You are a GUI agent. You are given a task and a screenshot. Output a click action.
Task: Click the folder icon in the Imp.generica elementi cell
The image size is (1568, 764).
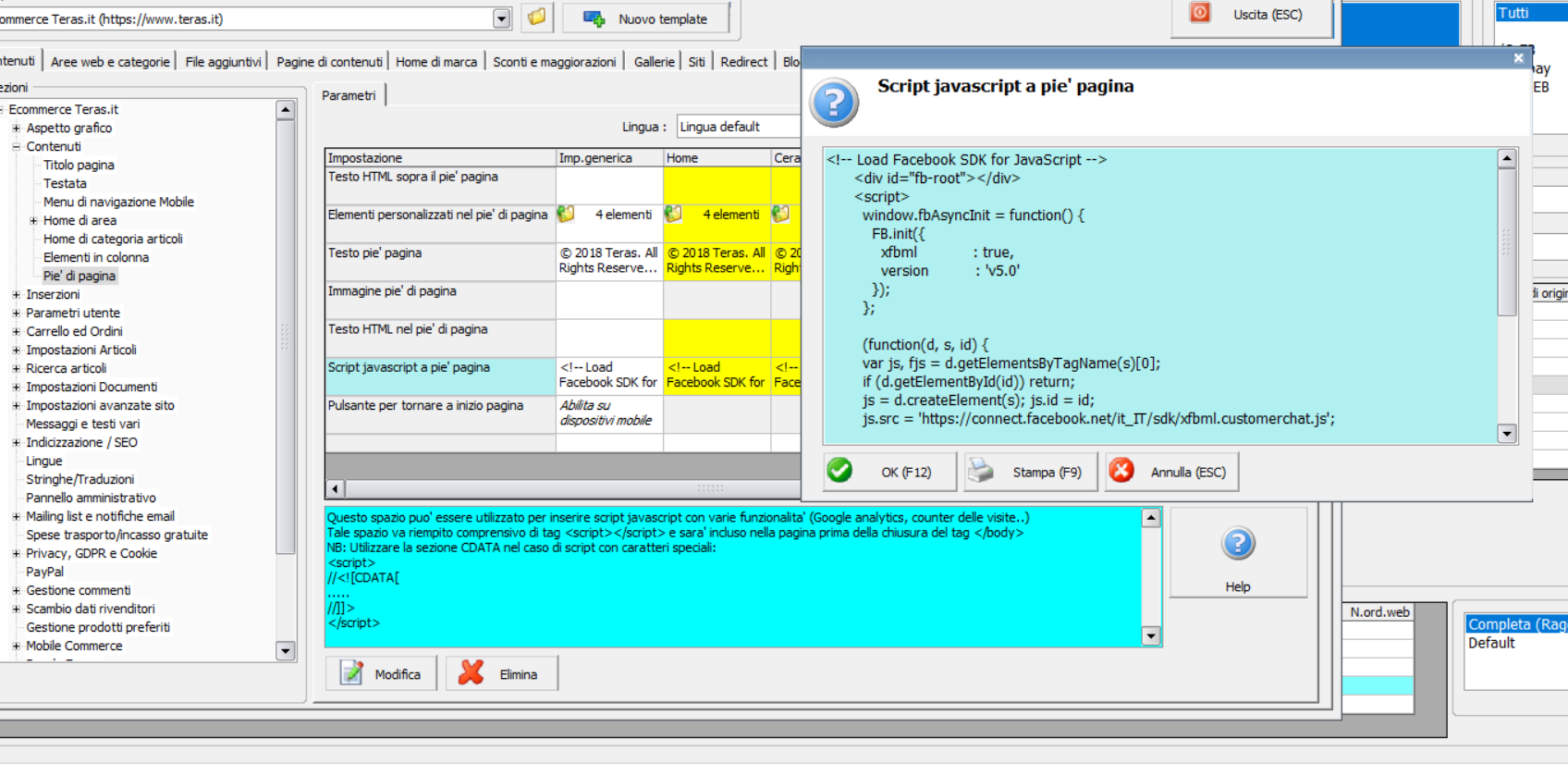click(566, 215)
